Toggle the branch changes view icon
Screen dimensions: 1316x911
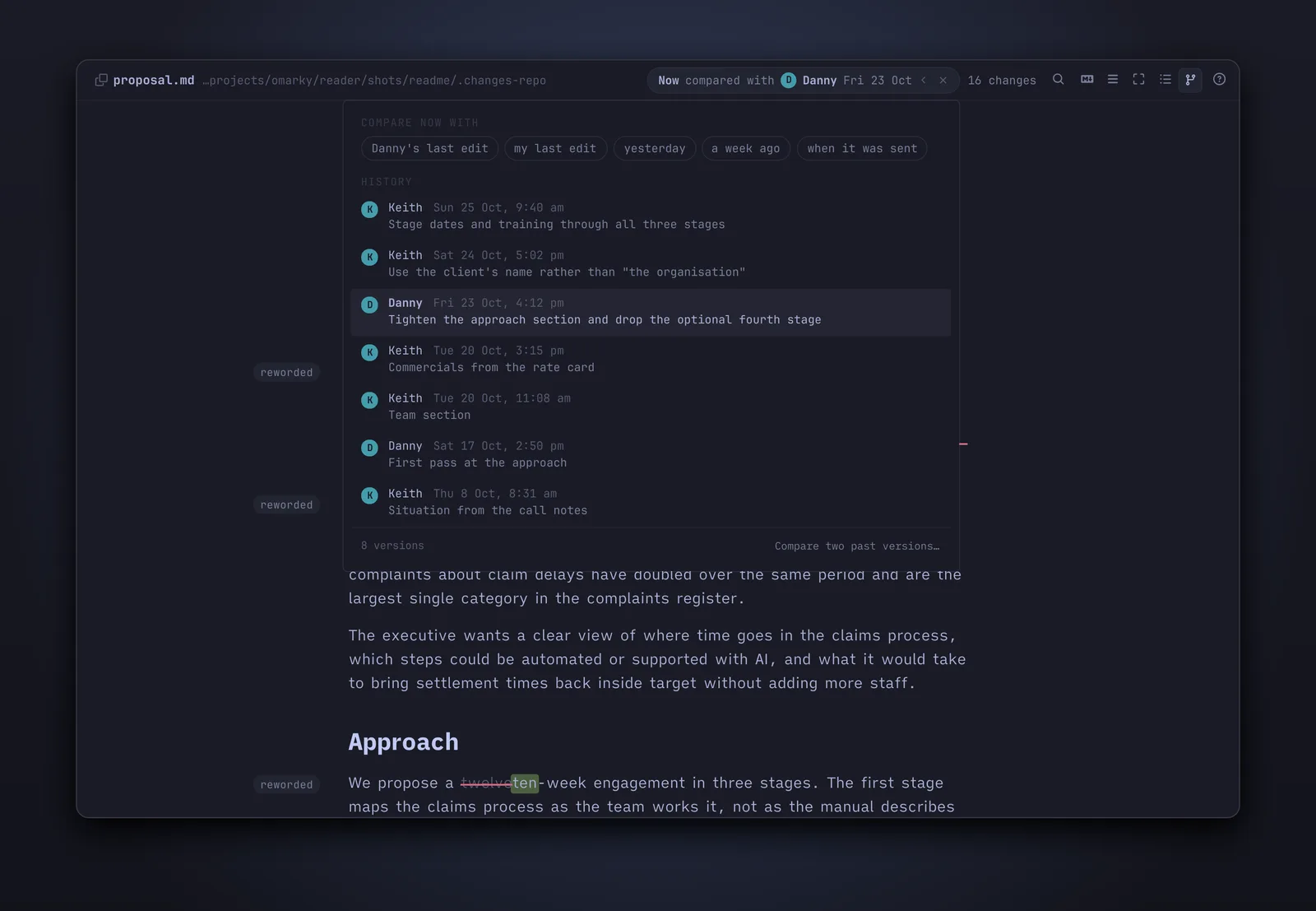coord(1190,80)
